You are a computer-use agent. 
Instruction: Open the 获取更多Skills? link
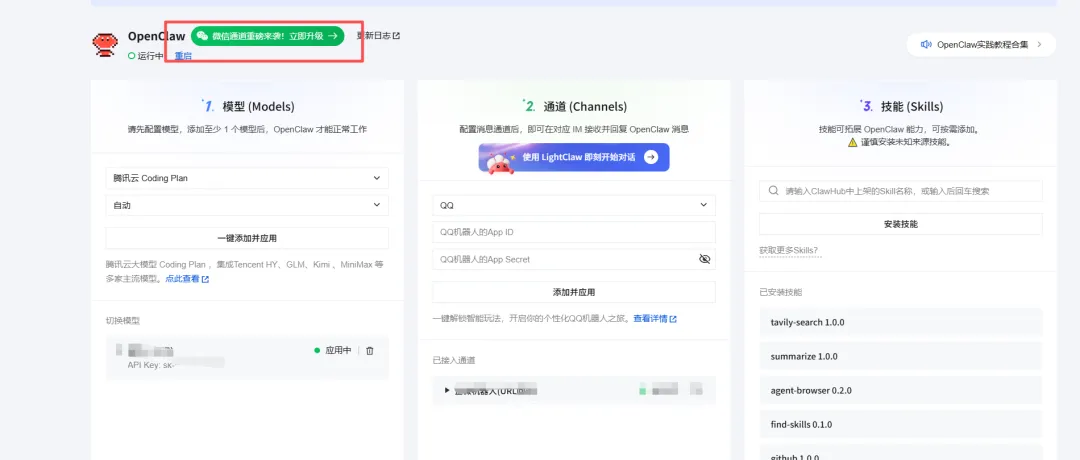coord(788,250)
